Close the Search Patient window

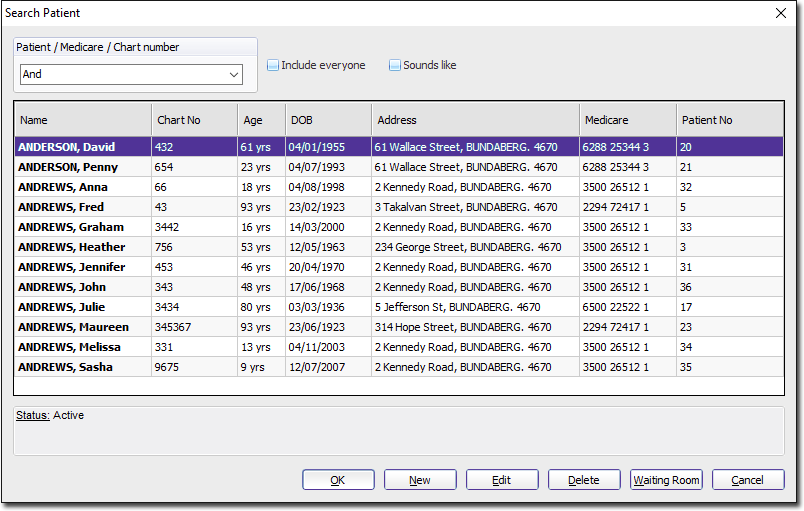click(781, 13)
